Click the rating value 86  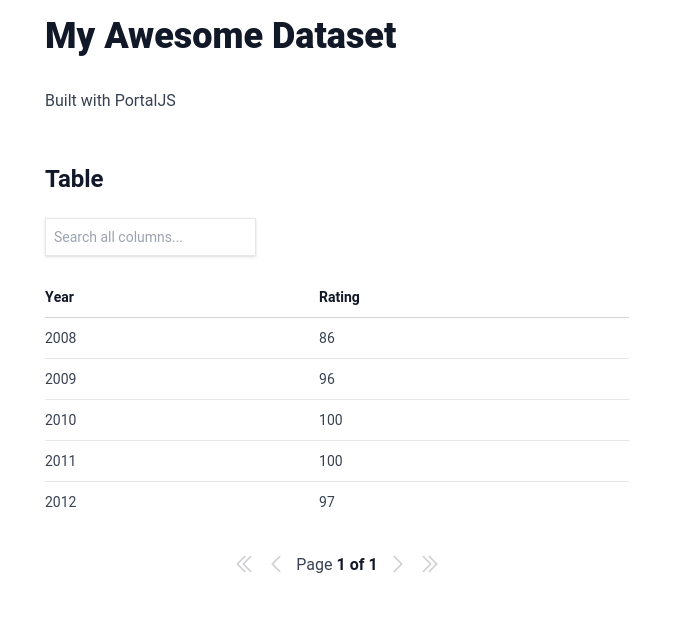click(x=327, y=338)
